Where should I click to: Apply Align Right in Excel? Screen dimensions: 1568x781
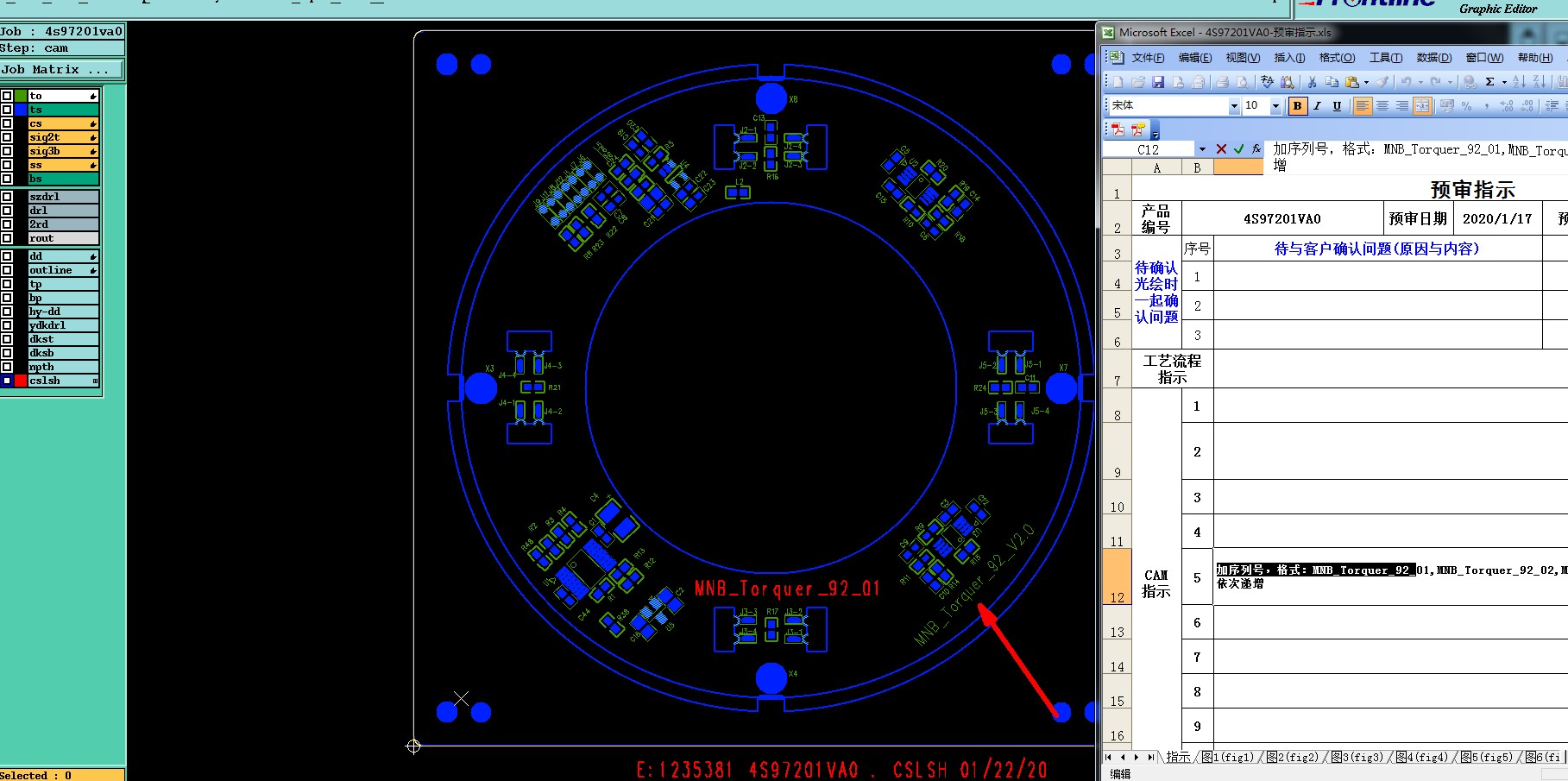[x=1402, y=106]
